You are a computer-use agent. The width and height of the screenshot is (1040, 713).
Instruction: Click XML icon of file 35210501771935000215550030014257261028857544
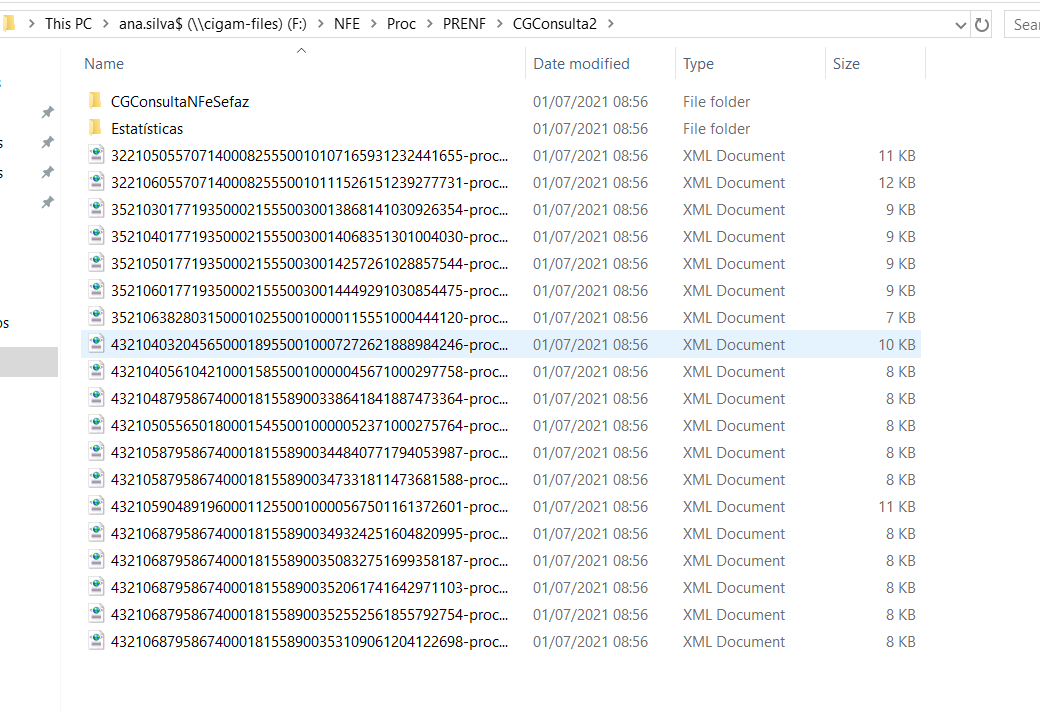[x=96, y=263]
